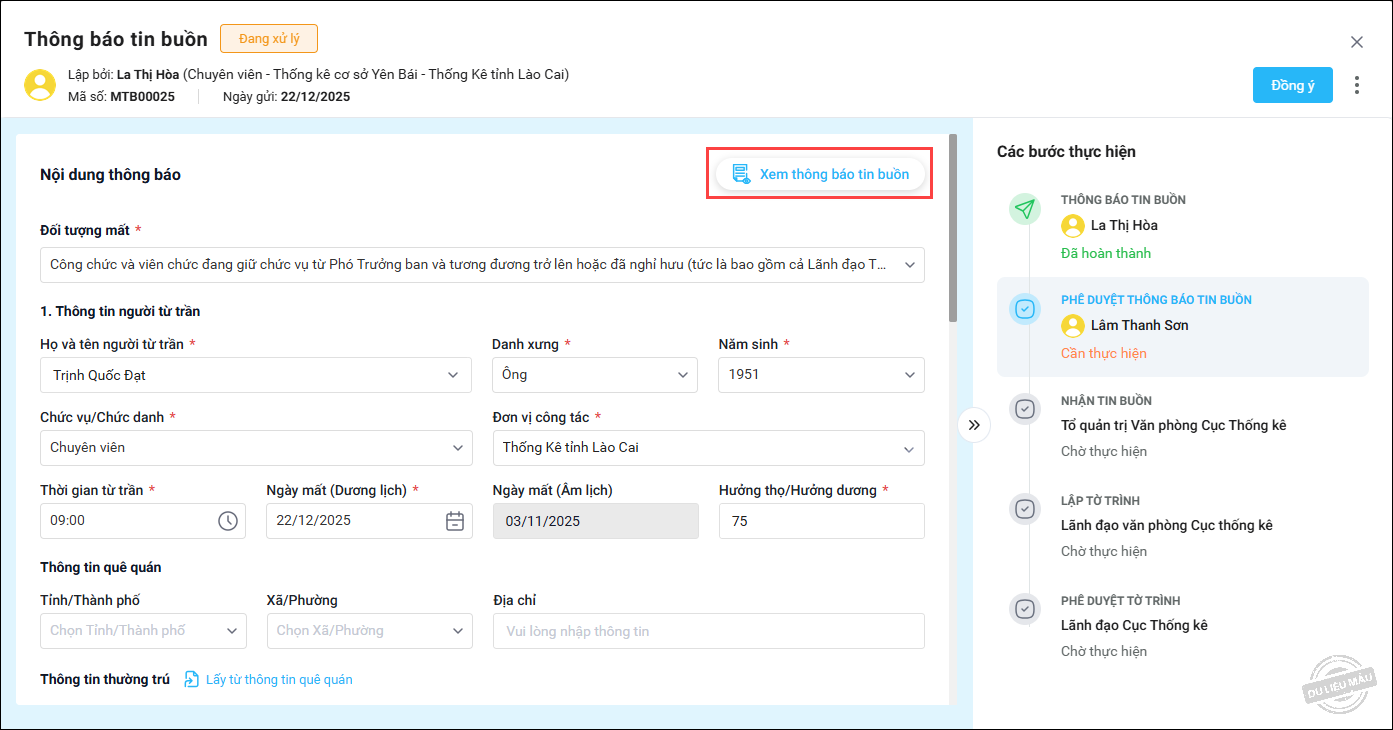Click Lâm Thanh Sơn's avatar icon

tap(1073, 325)
